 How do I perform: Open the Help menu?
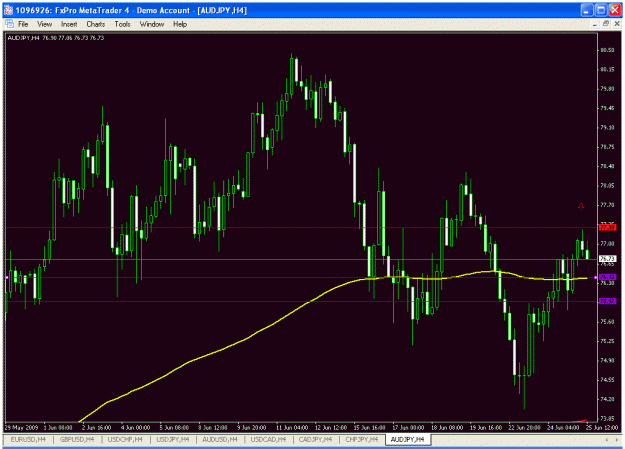click(180, 24)
